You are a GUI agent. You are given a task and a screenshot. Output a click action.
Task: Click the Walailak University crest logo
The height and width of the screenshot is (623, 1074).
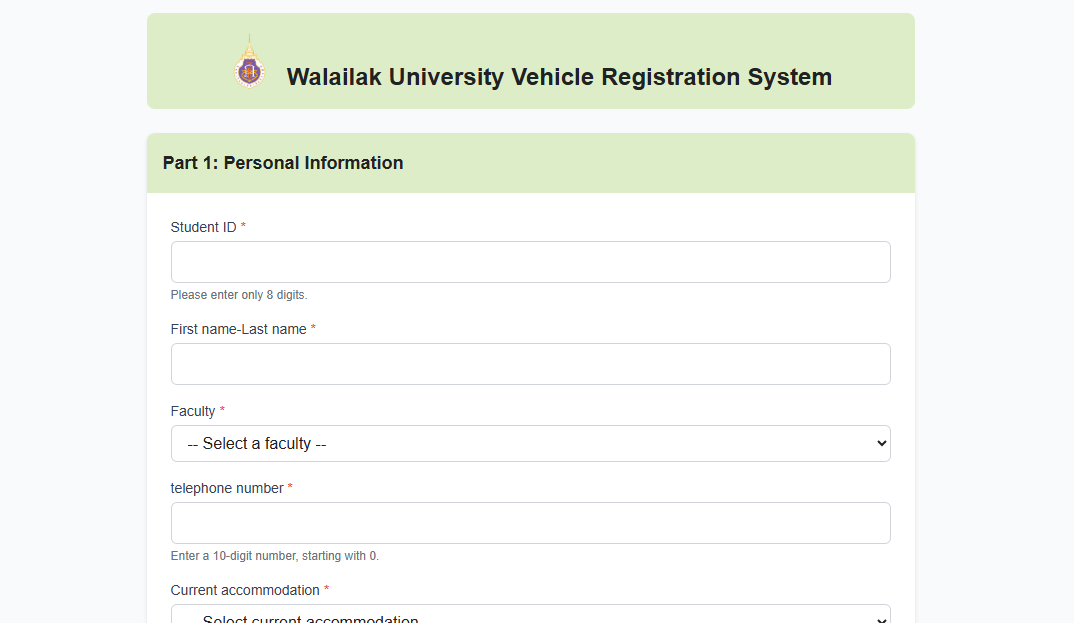coord(249,64)
